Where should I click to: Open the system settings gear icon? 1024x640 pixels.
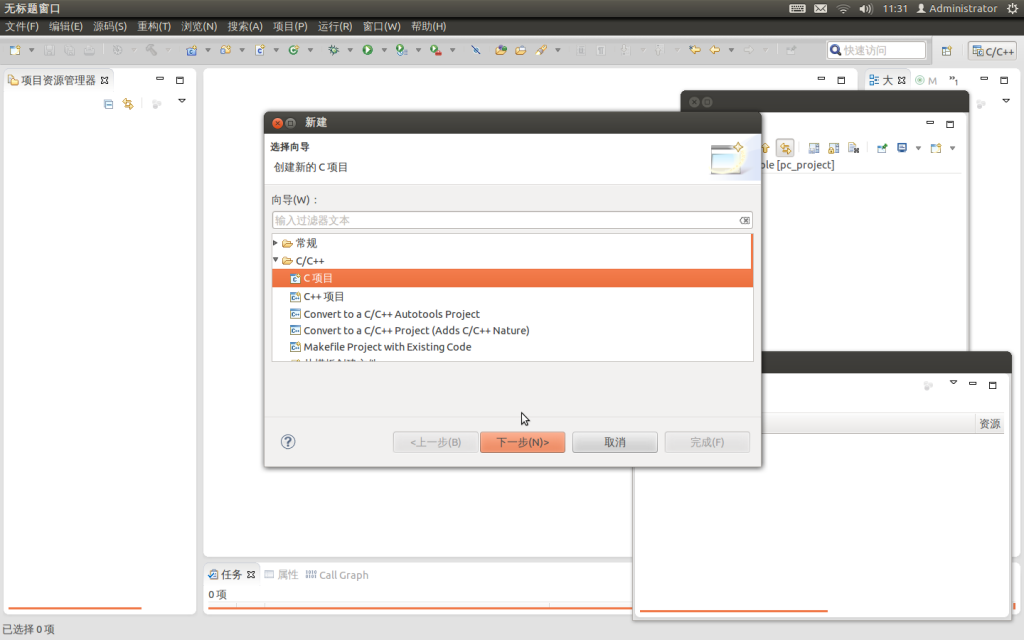coord(1011,9)
